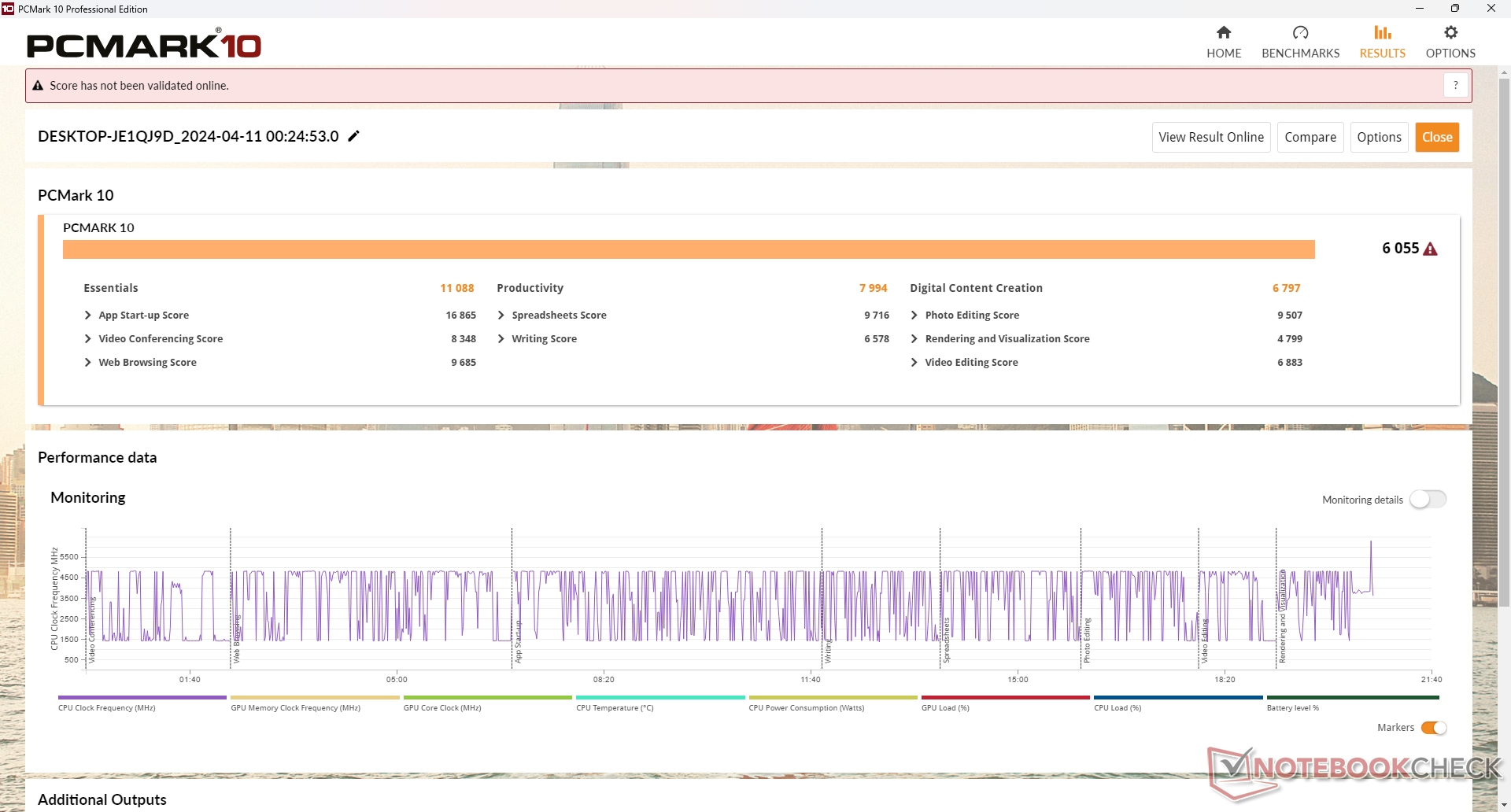Image resolution: width=1511 pixels, height=812 pixels.
Task: Click the Results bar chart icon
Action: pos(1383,32)
